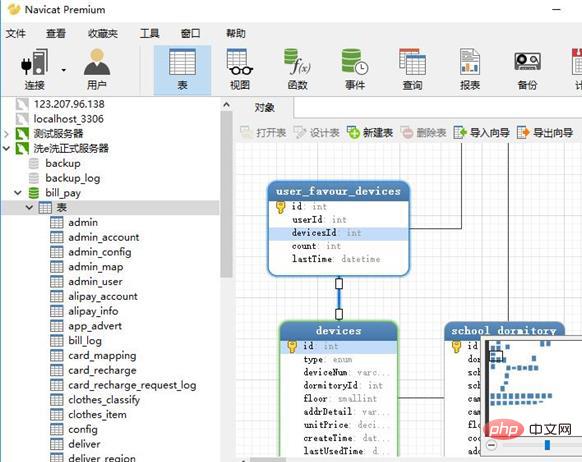Collapse the bill_pay database node
Viewport: 582px width, 462px height.
pyautogui.click(x=18, y=193)
